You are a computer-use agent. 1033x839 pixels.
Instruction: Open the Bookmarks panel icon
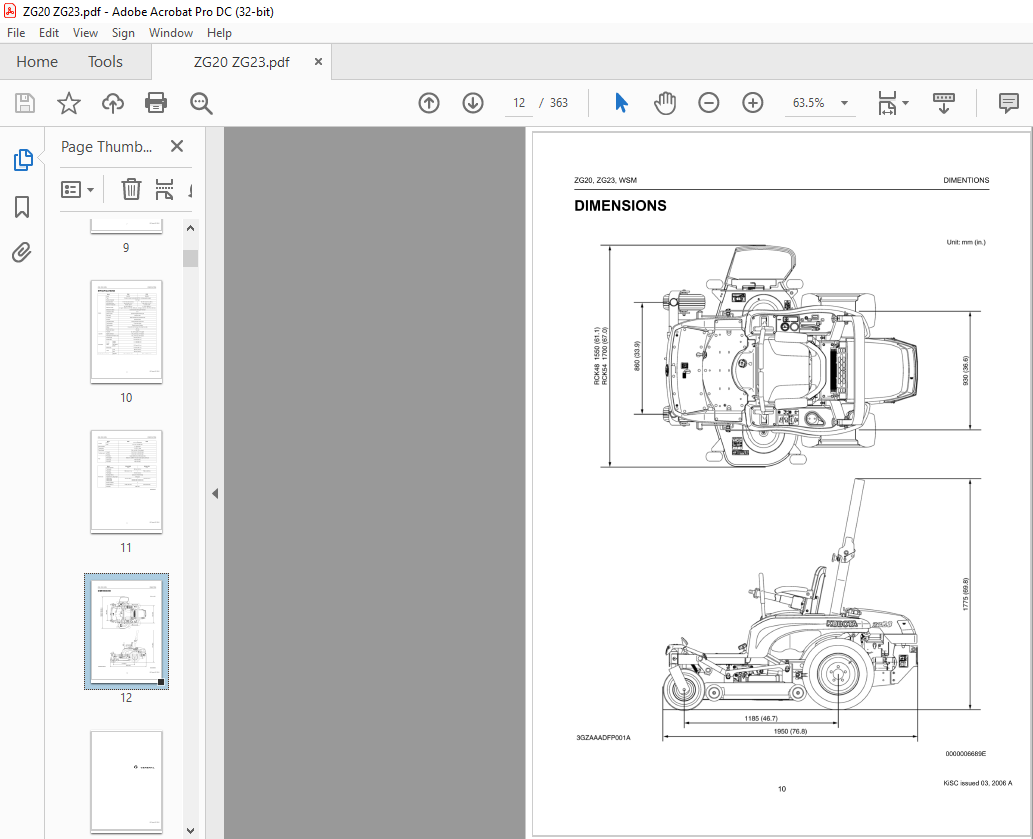click(22, 207)
